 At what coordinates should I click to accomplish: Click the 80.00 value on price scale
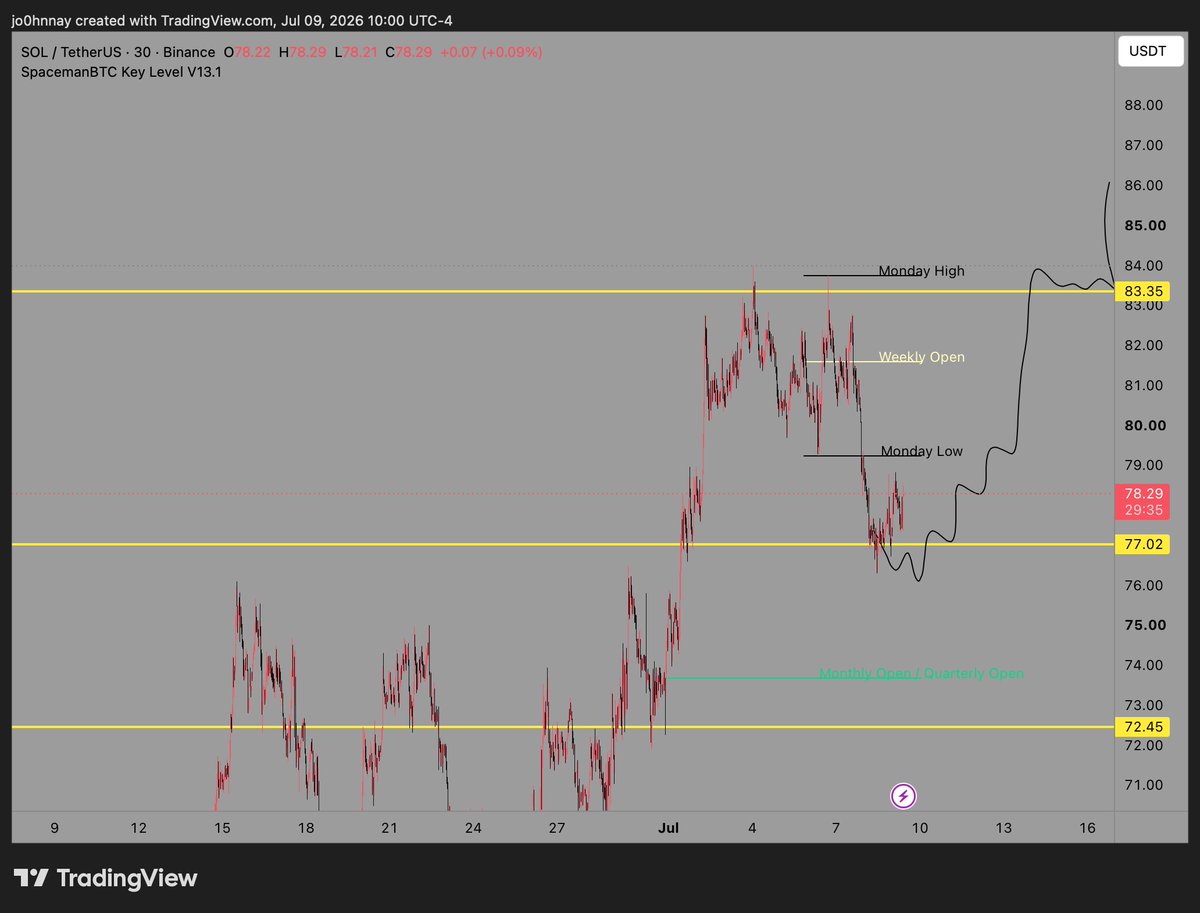1142,425
